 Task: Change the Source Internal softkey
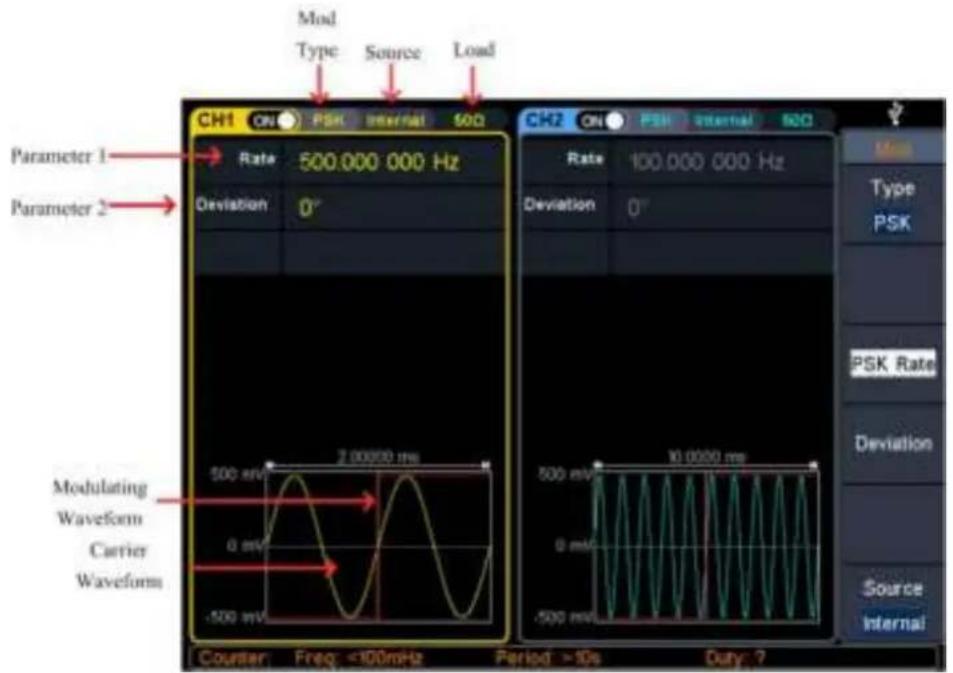pos(892,605)
